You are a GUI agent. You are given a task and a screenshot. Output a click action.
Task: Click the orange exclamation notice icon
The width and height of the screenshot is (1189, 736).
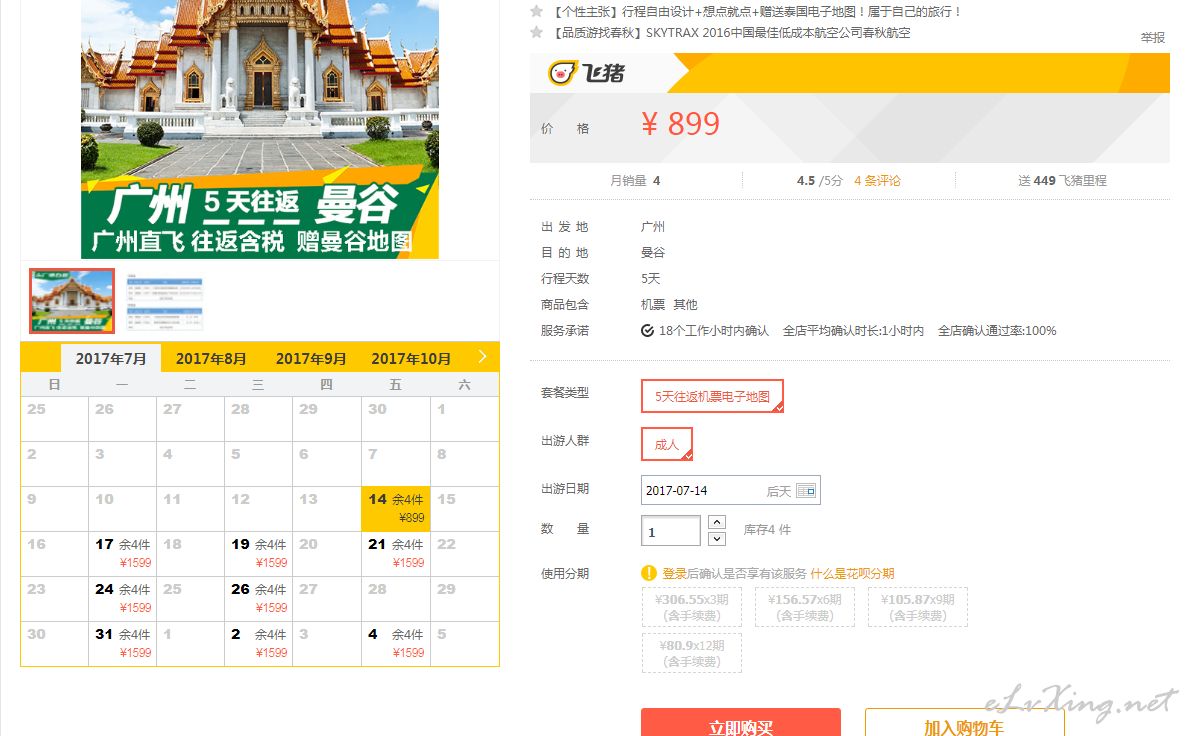[x=649, y=573]
